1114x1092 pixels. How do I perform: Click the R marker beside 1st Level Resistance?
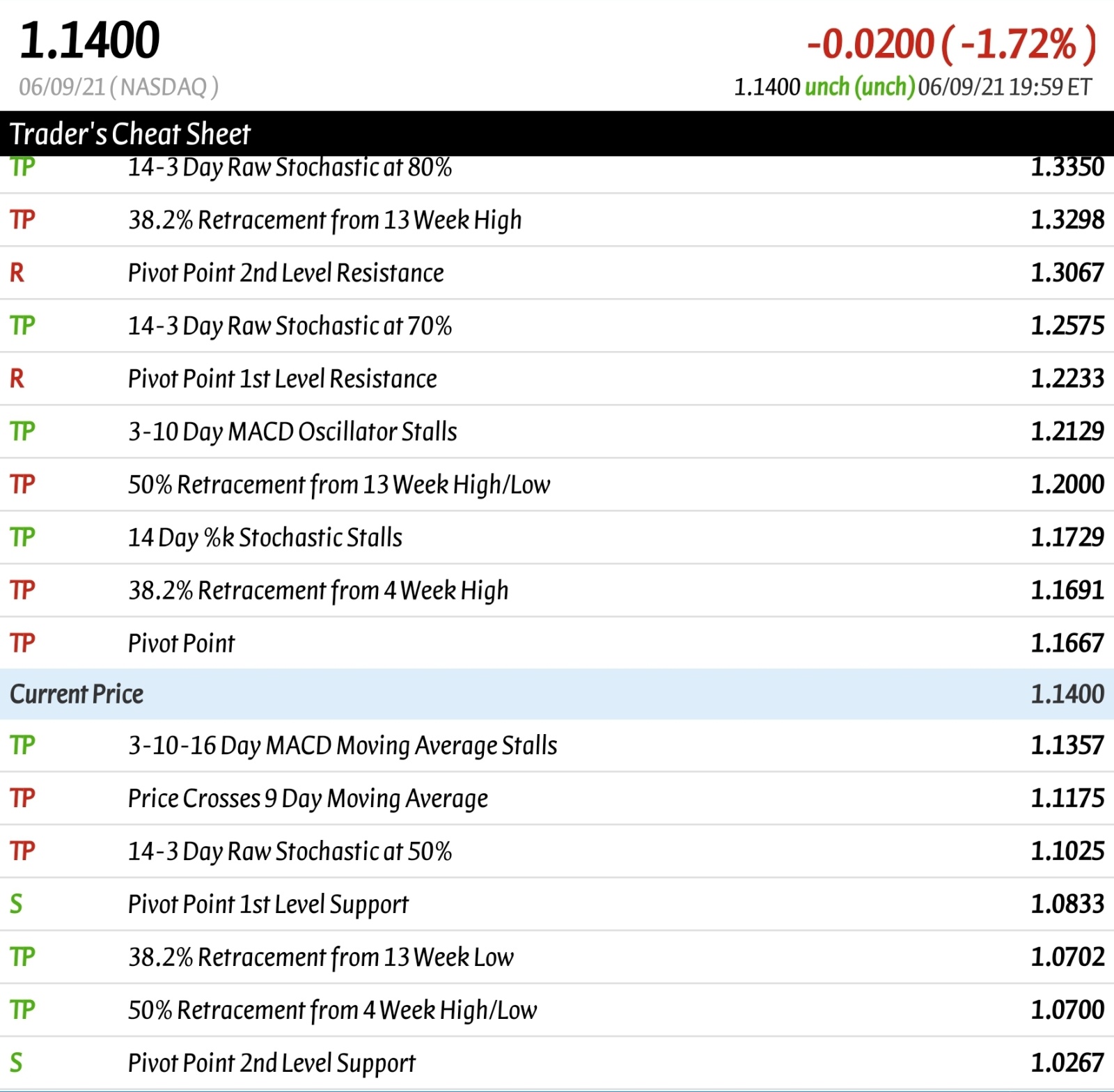tap(17, 379)
